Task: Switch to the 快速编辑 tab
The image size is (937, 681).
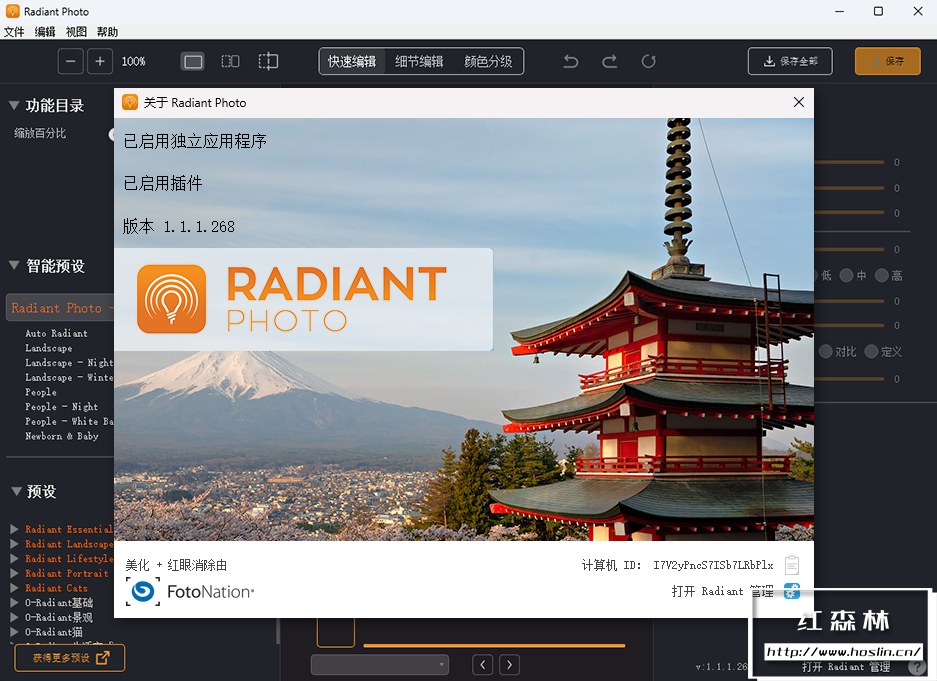Action: click(x=352, y=62)
